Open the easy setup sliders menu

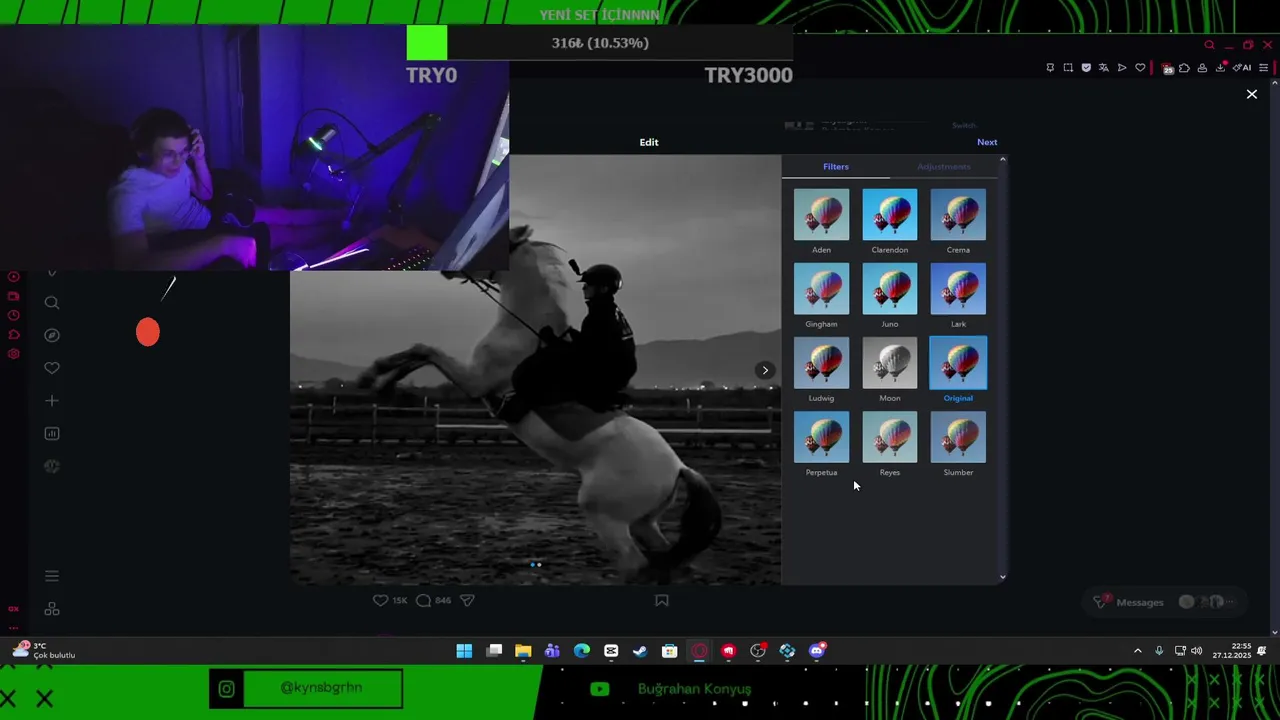pos(1264,68)
